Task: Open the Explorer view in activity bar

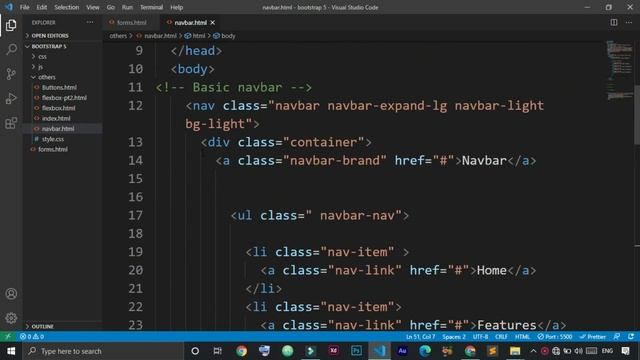Action: pos(11,25)
